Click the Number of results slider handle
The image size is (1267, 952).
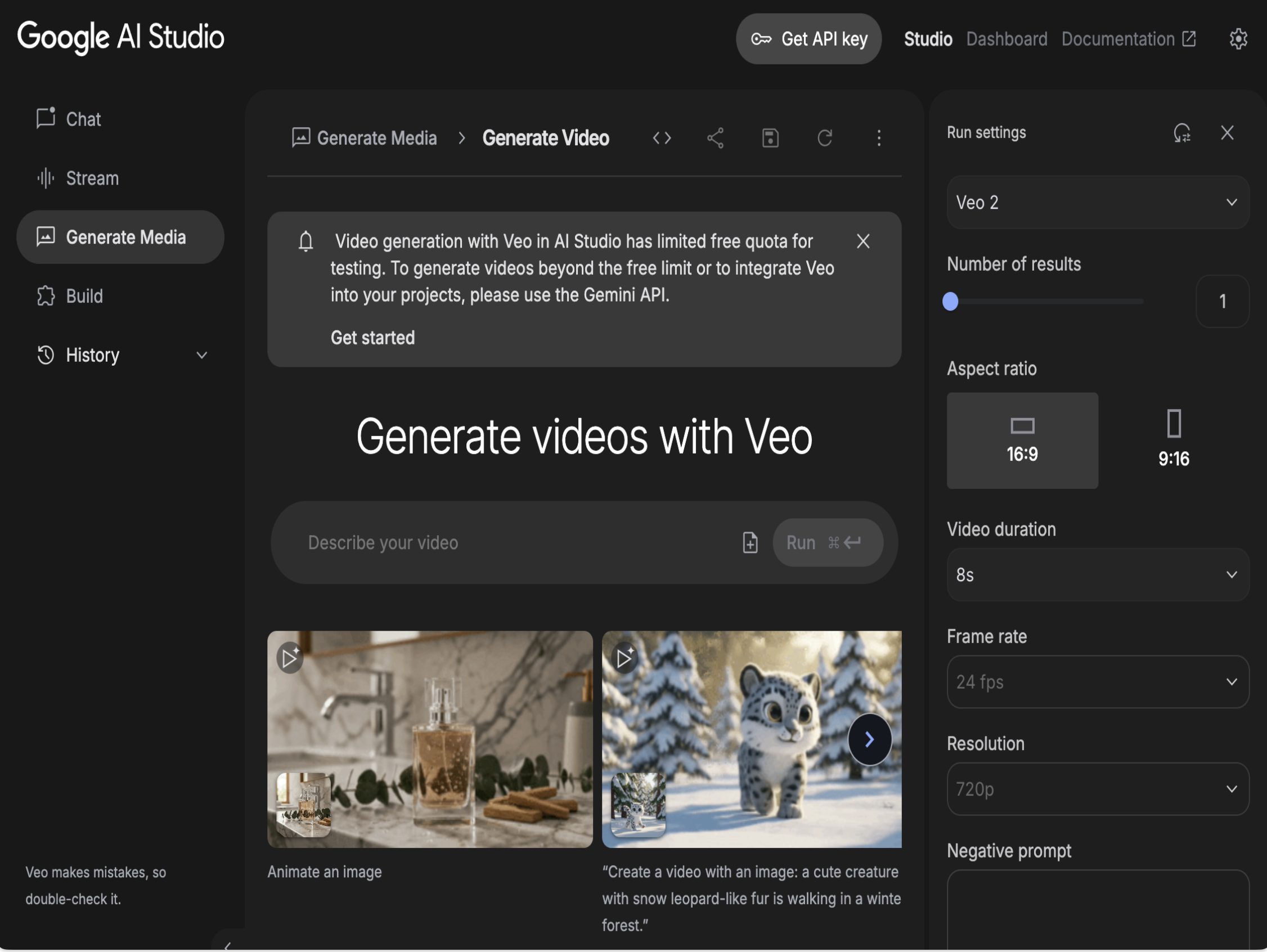pos(950,300)
